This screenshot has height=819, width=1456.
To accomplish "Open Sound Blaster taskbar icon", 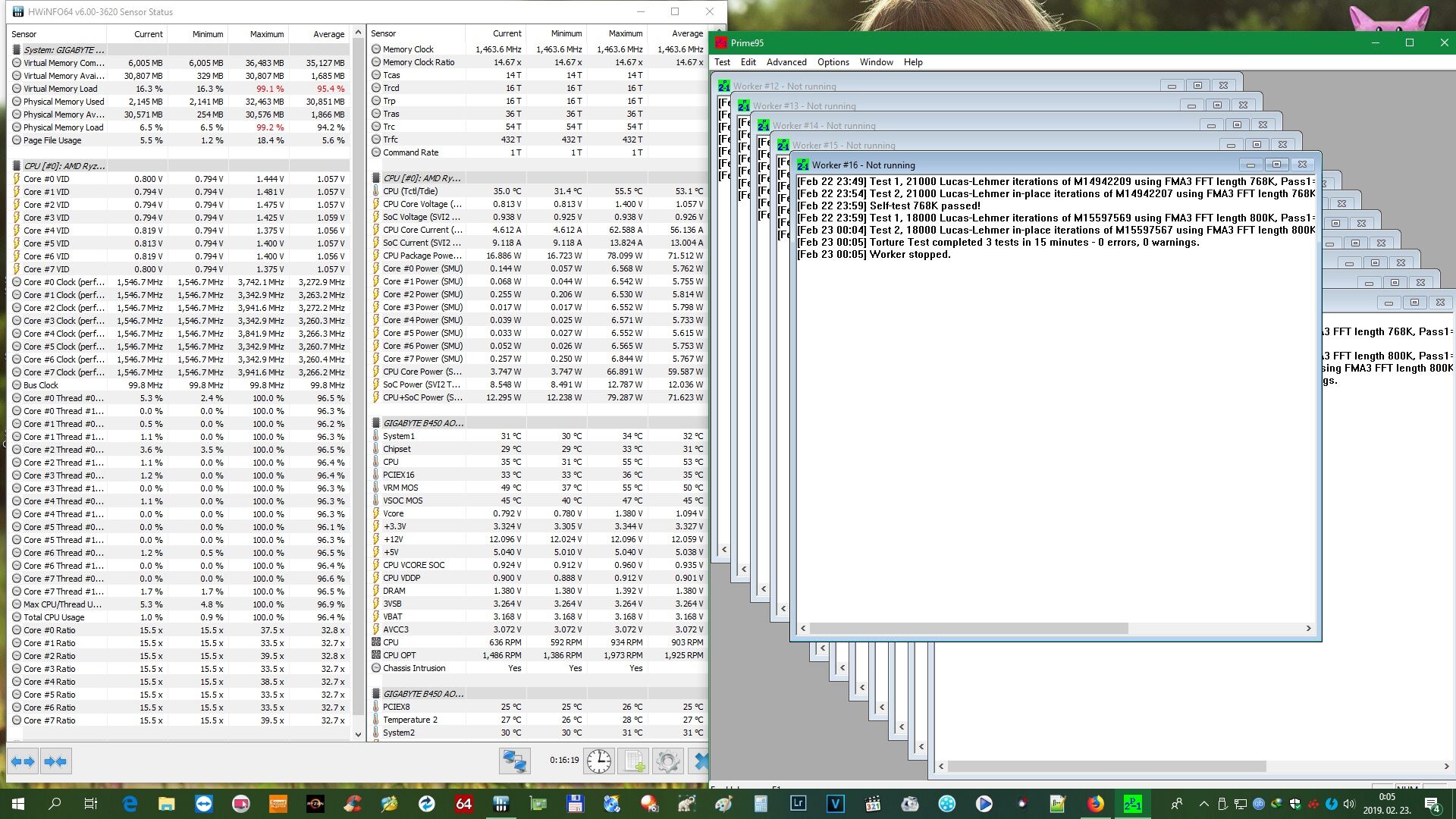I will [278, 804].
